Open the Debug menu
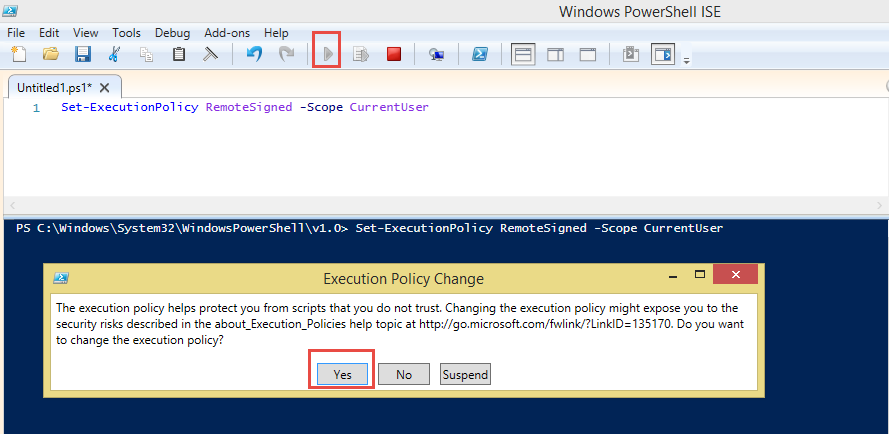 pos(172,33)
